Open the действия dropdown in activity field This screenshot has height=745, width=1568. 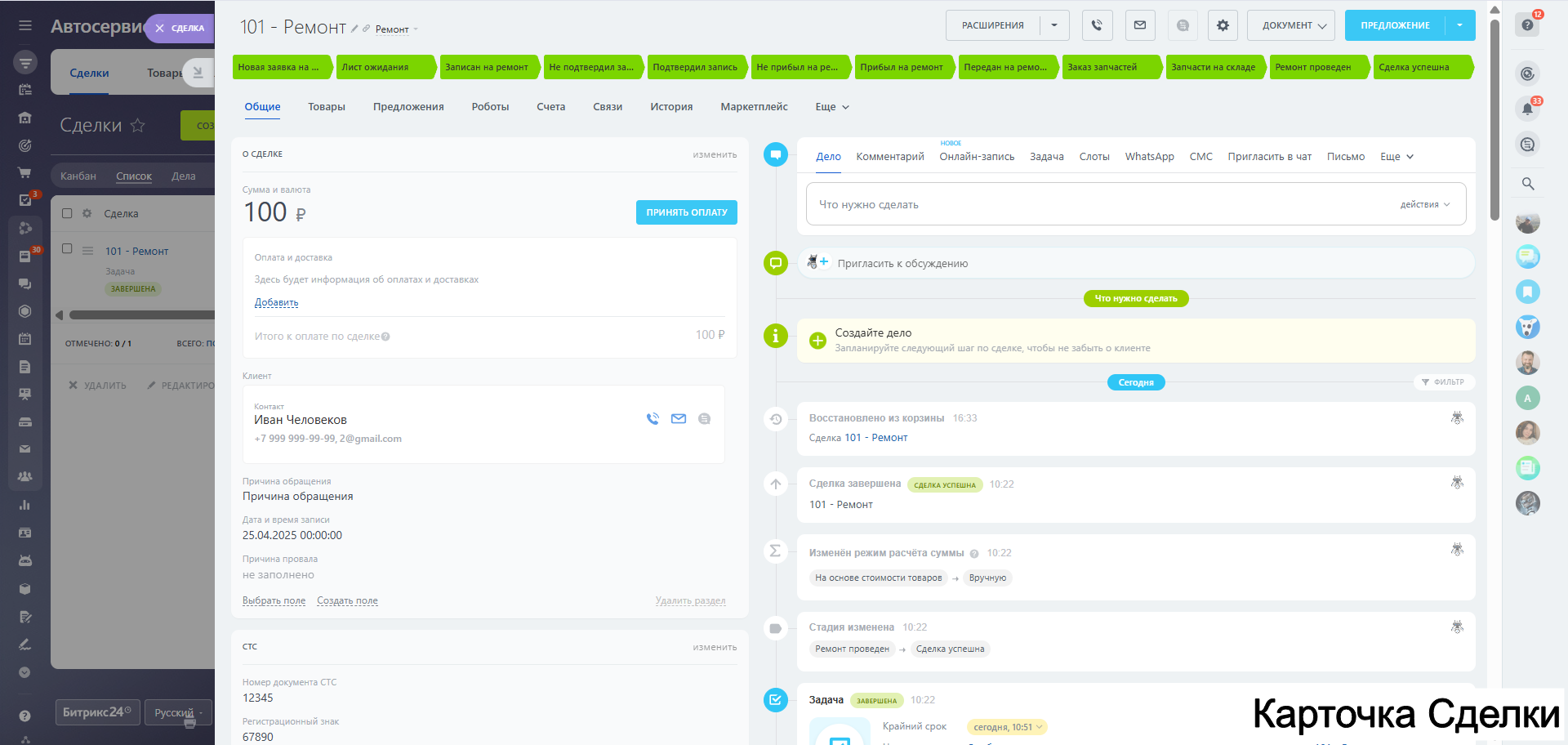[x=1424, y=204]
